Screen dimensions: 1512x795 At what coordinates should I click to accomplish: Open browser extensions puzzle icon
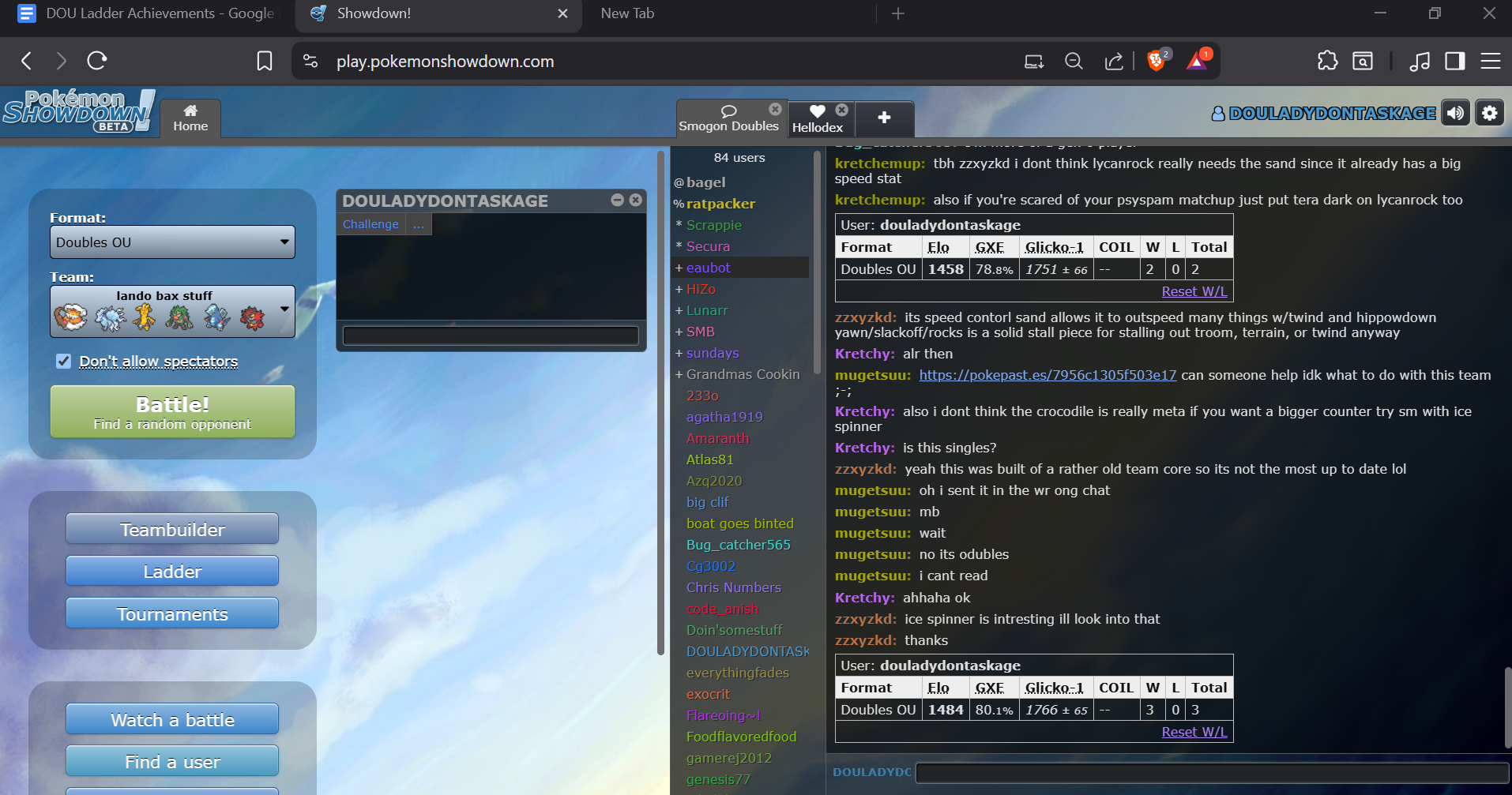[x=1328, y=61]
